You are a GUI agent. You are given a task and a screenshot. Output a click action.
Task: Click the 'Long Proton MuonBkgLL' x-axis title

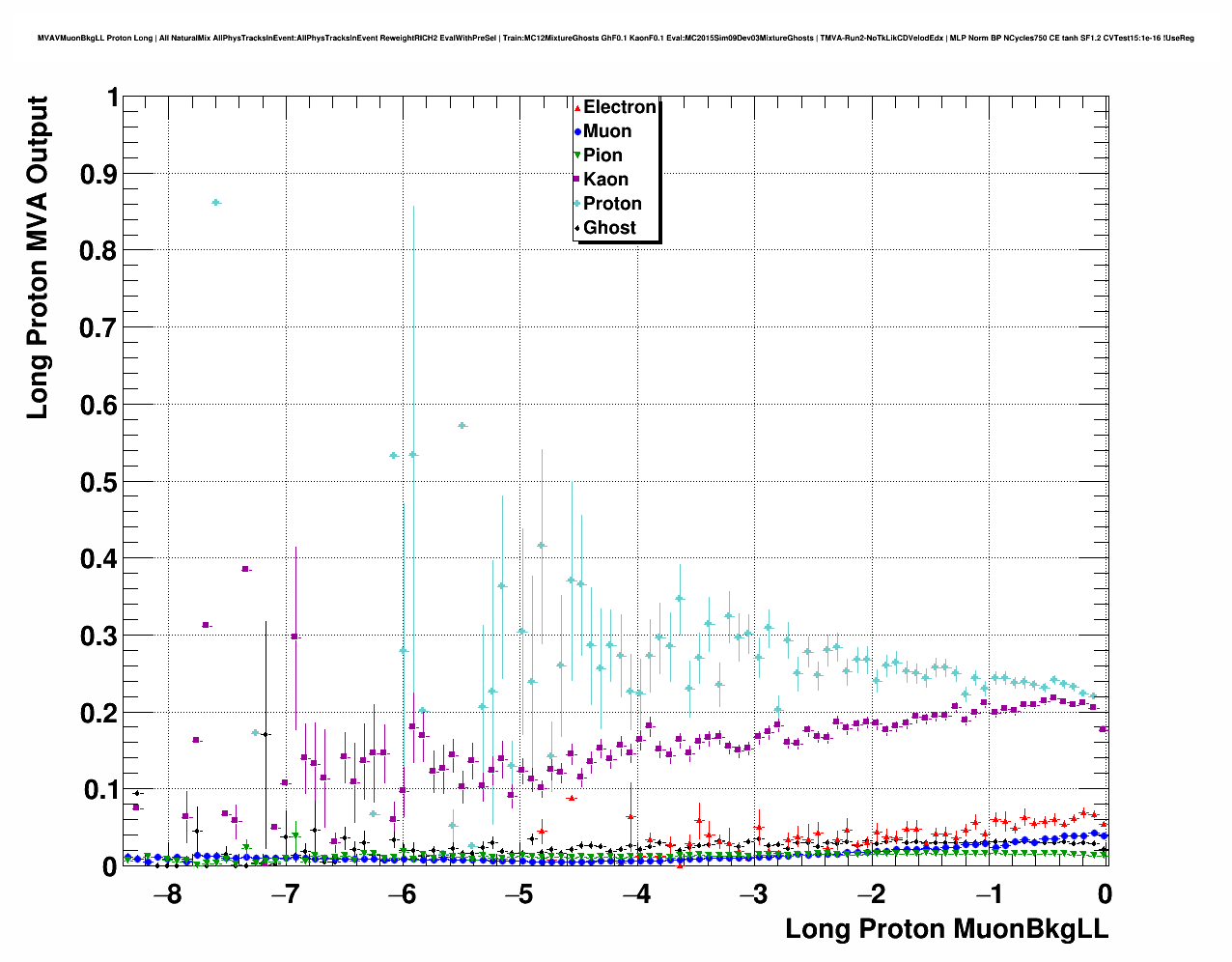point(946,929)
